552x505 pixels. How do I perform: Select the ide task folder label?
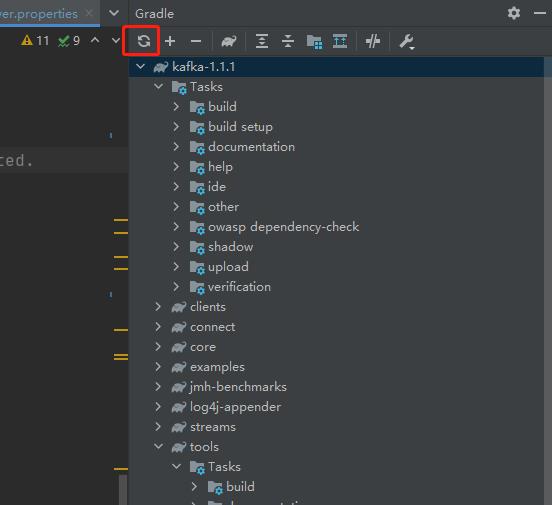coord(217,187)
